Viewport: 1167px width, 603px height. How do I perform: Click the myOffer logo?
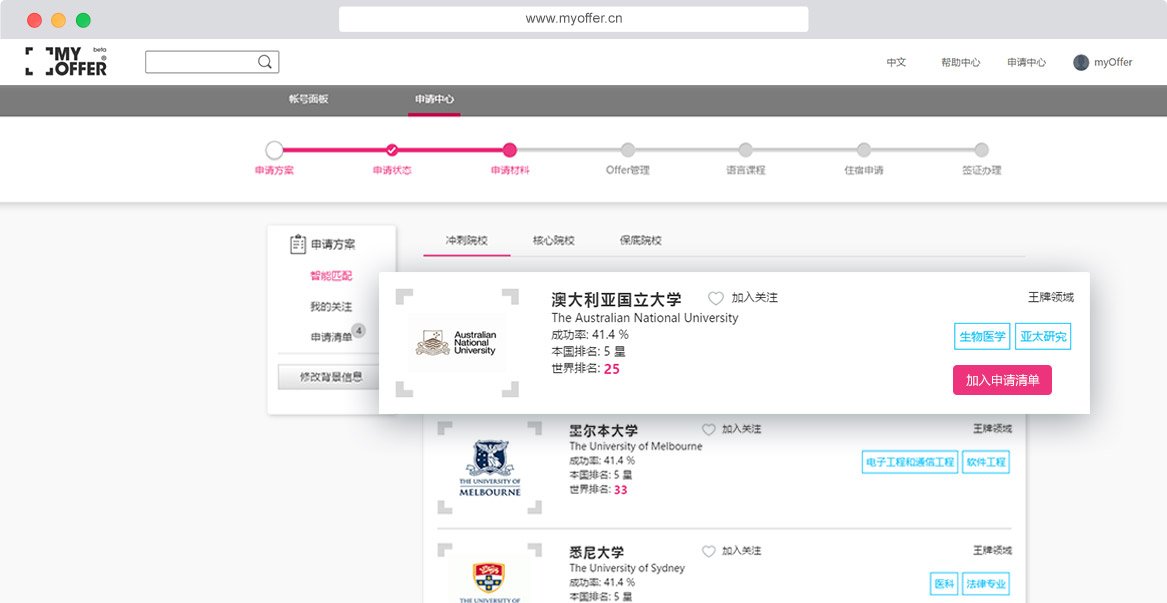tap(66, 61)
